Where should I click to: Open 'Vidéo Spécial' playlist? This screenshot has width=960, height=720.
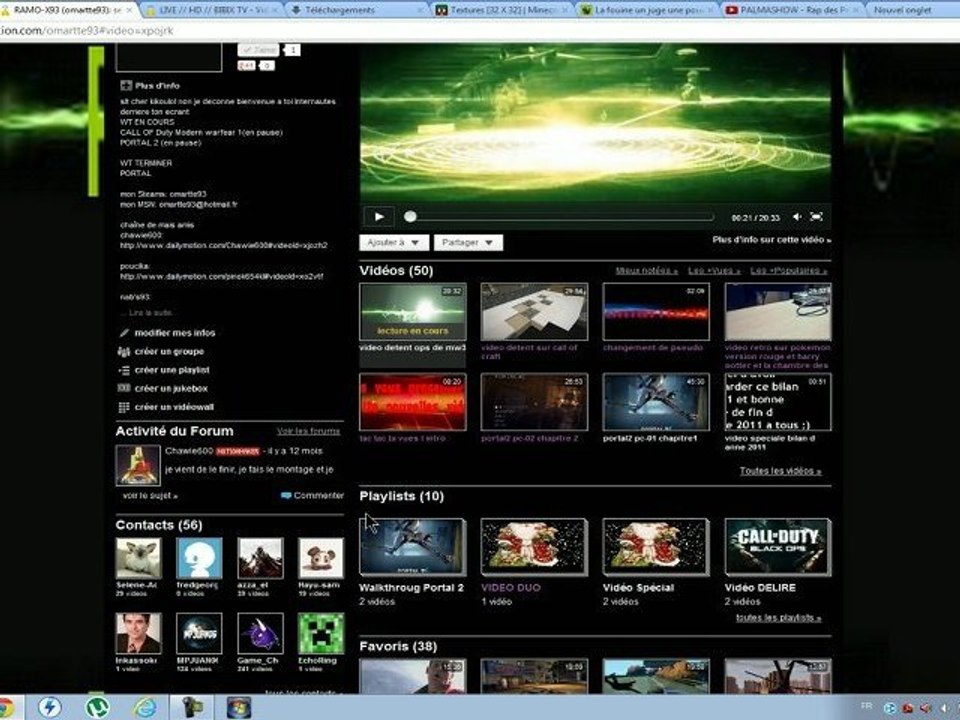coord(656,547)
